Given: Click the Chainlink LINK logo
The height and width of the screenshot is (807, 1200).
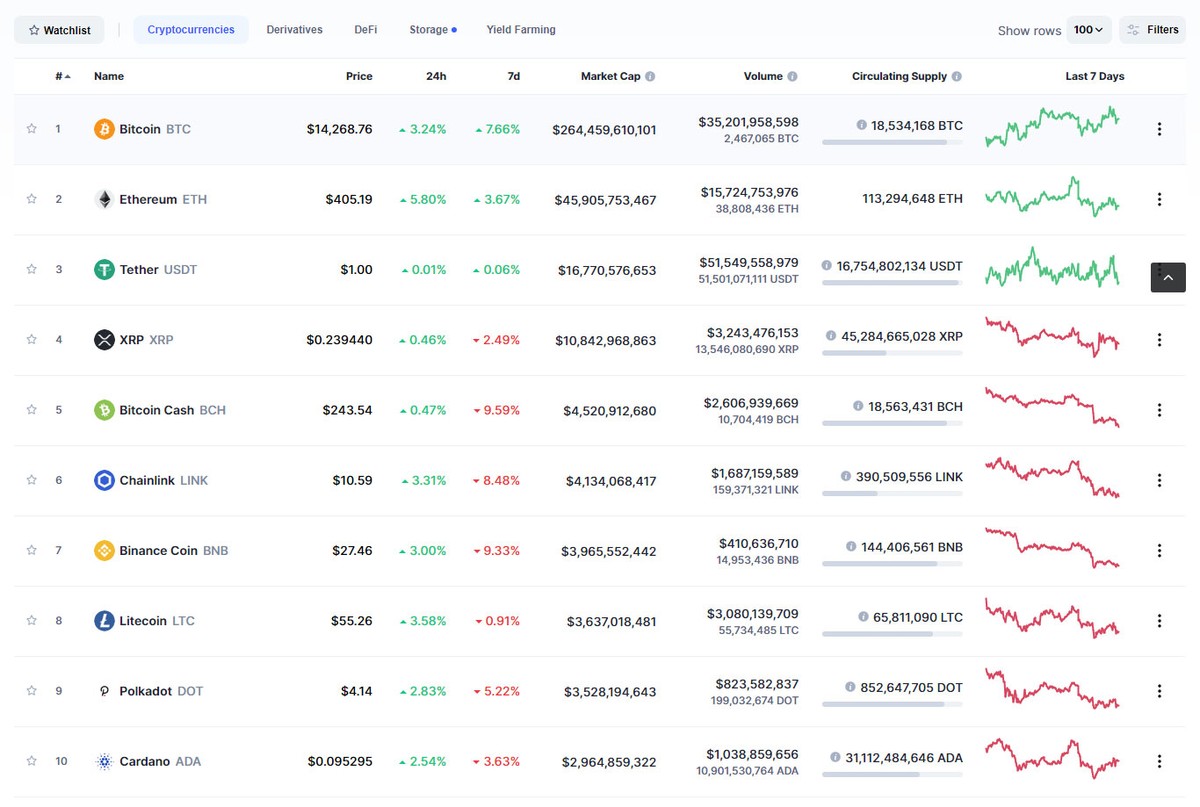Looking at the screenshot, I should click(102, 480).
